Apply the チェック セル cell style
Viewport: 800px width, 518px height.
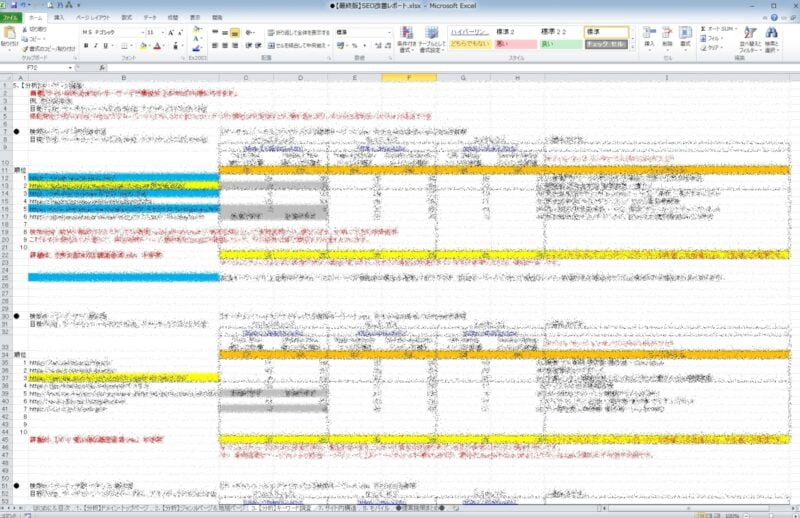(606, 44)
